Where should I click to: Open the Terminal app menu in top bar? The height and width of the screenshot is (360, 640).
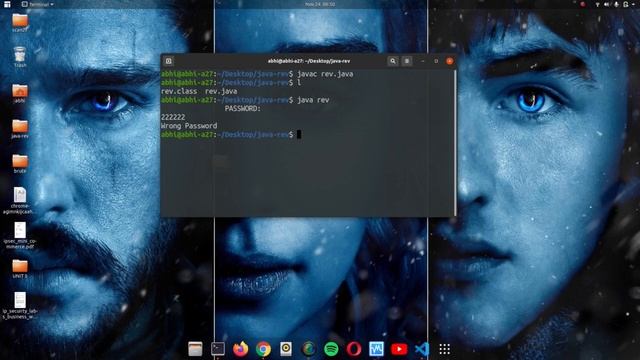[x=38, y=4]
